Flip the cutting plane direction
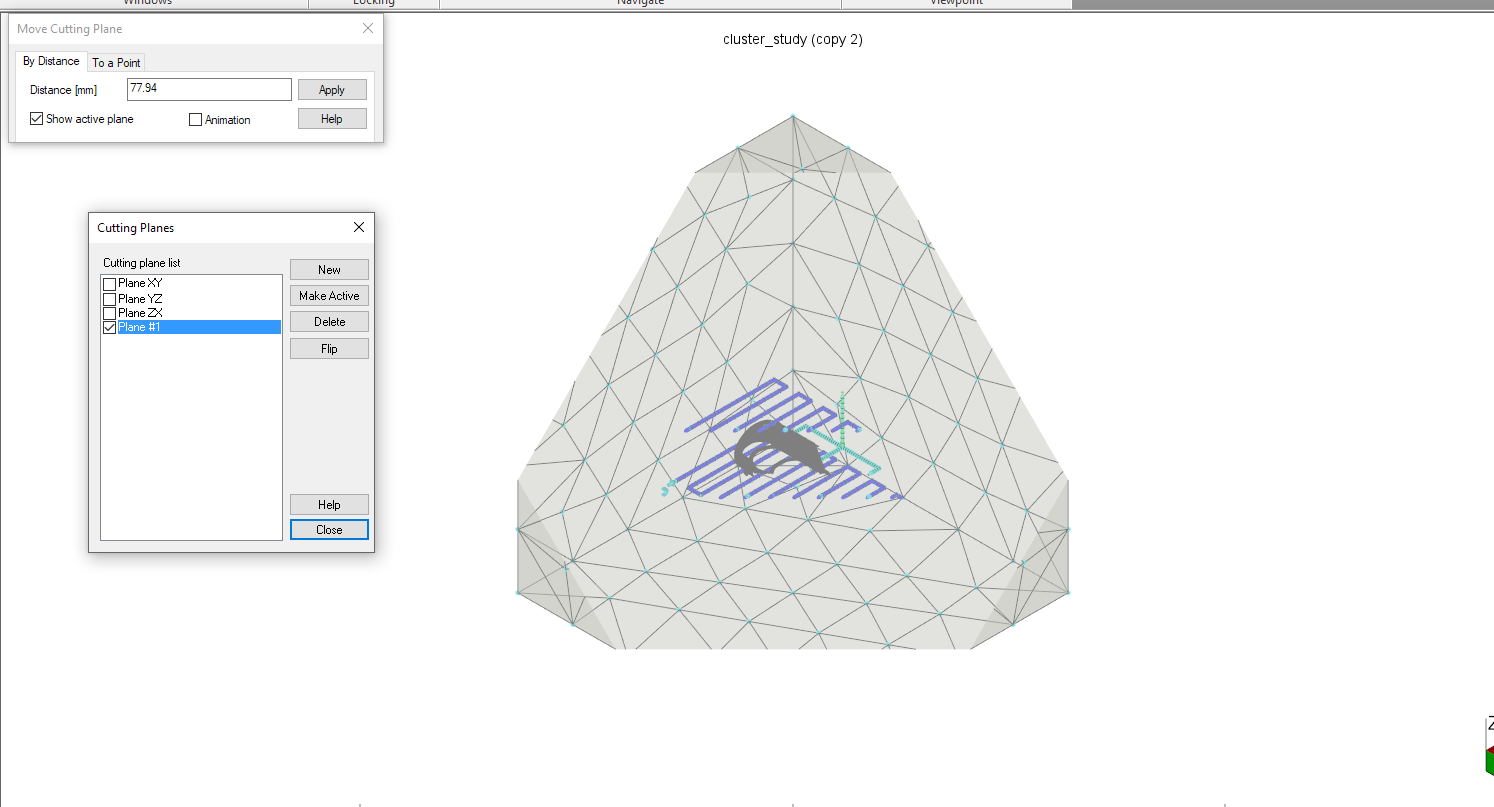This screenshot has width=1494, height=807. [x=329, y=349]
